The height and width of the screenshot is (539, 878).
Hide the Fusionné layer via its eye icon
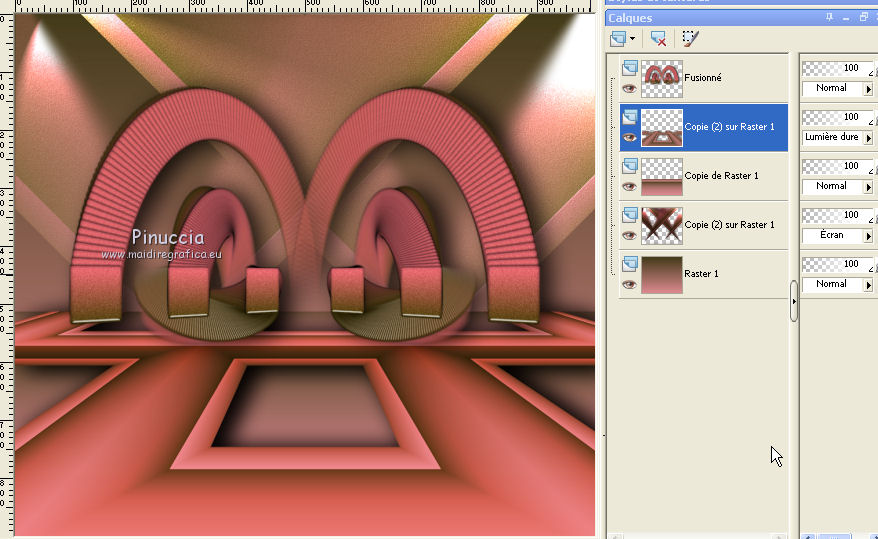point(629,88)
